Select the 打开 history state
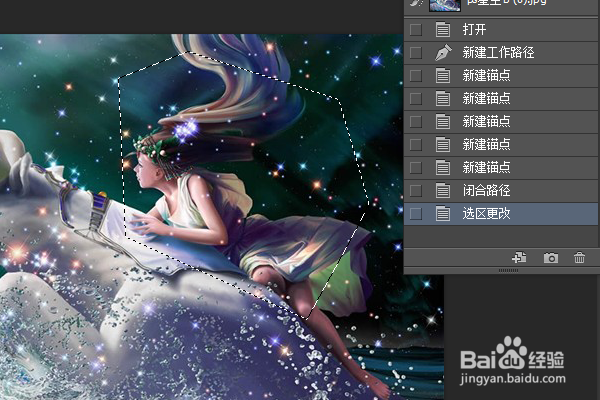600x400 pixels. pyautogui.click(x=501, y=29)
